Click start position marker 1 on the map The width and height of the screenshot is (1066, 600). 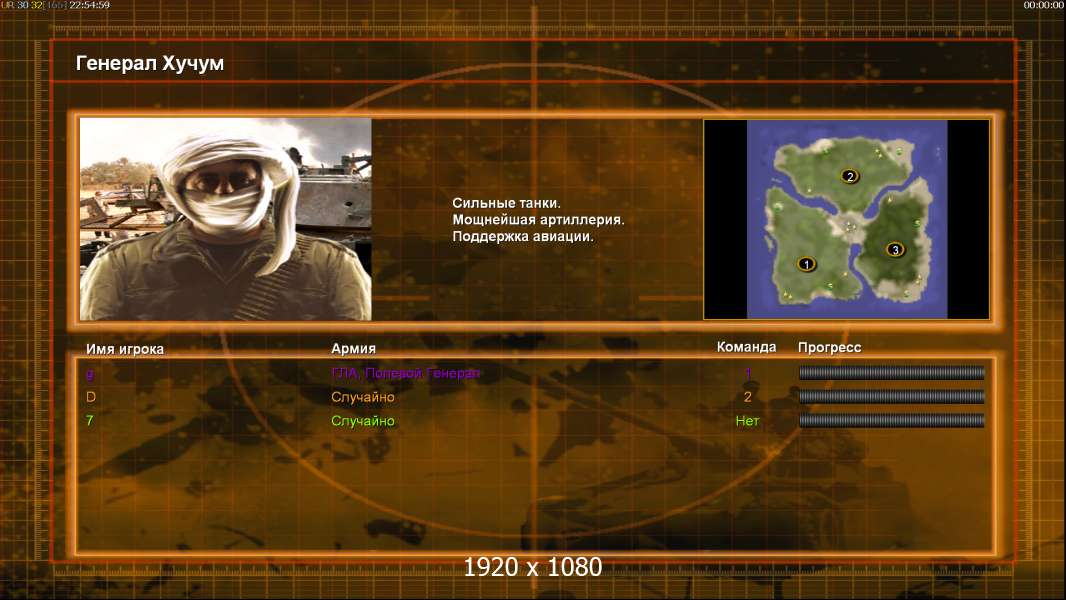[x=806, y=264]
